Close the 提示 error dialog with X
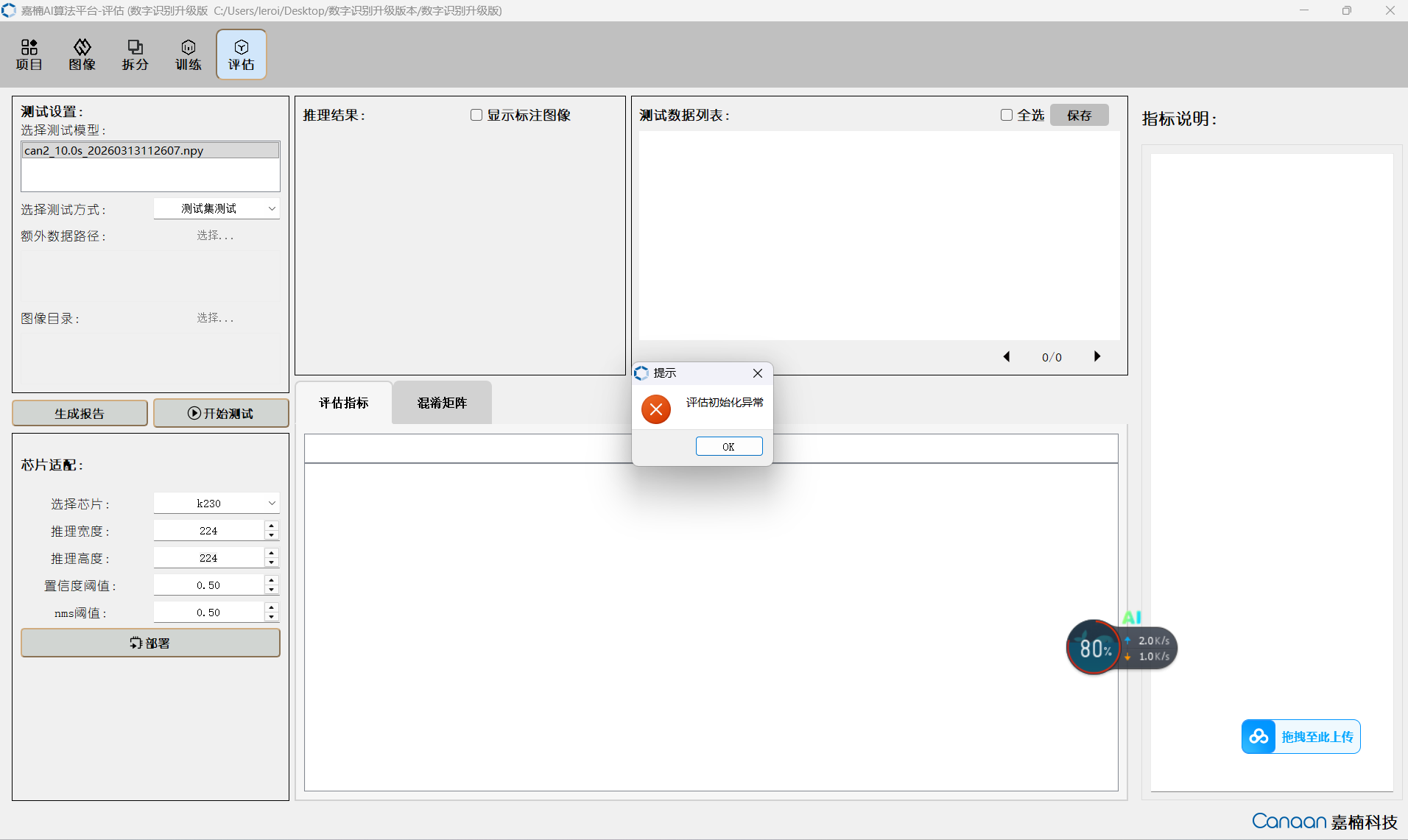Screen dimensions: 1408x840 (758, 373)
